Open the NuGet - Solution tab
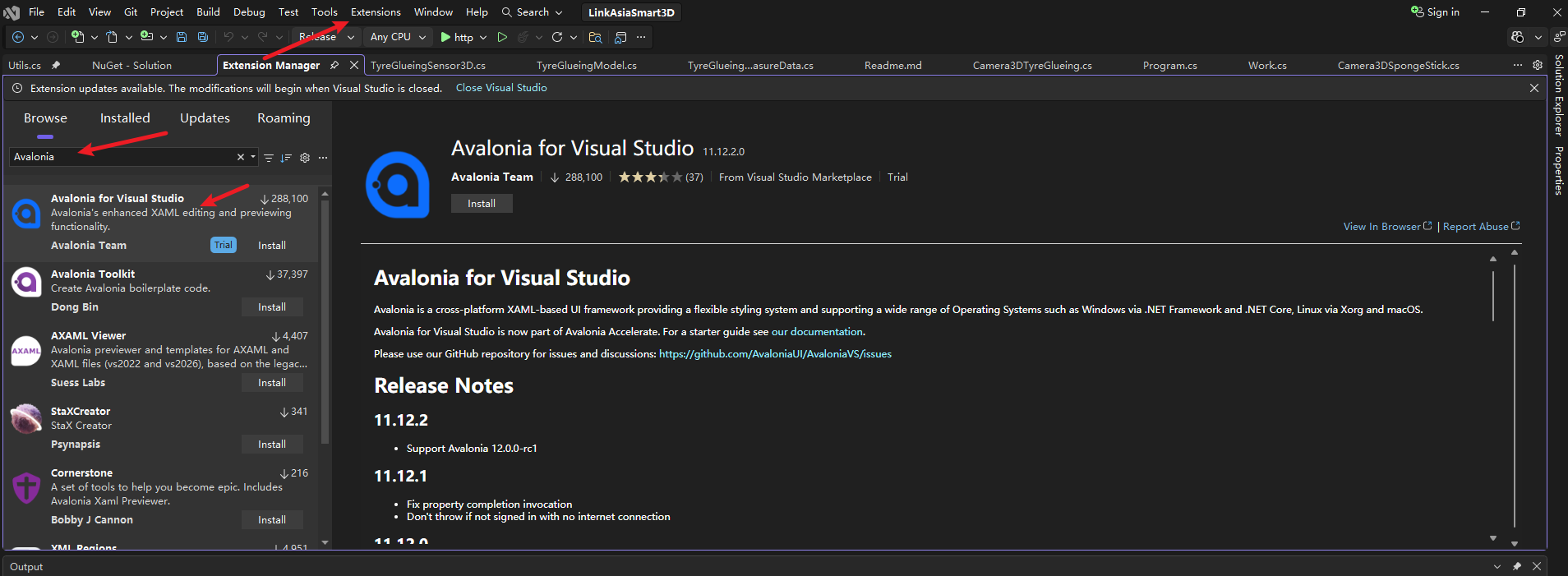 (131, 65)
